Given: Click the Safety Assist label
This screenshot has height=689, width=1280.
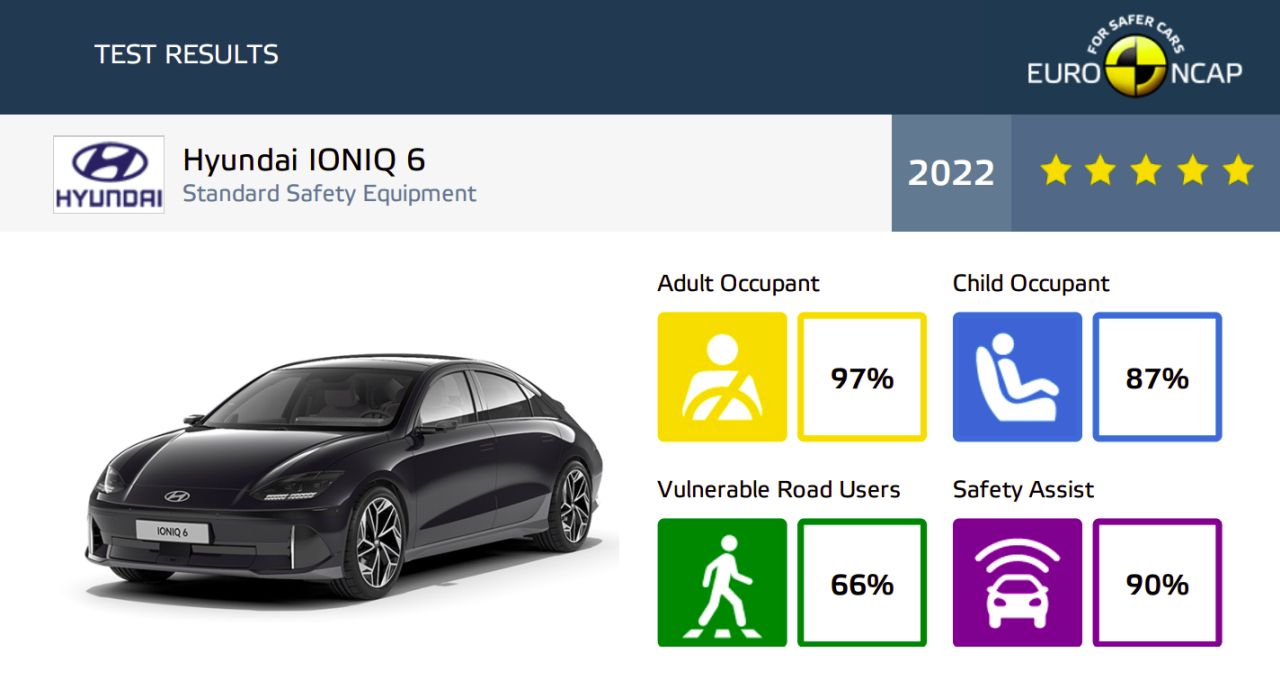Looking at the screenshot, I should pos(1023,489).
